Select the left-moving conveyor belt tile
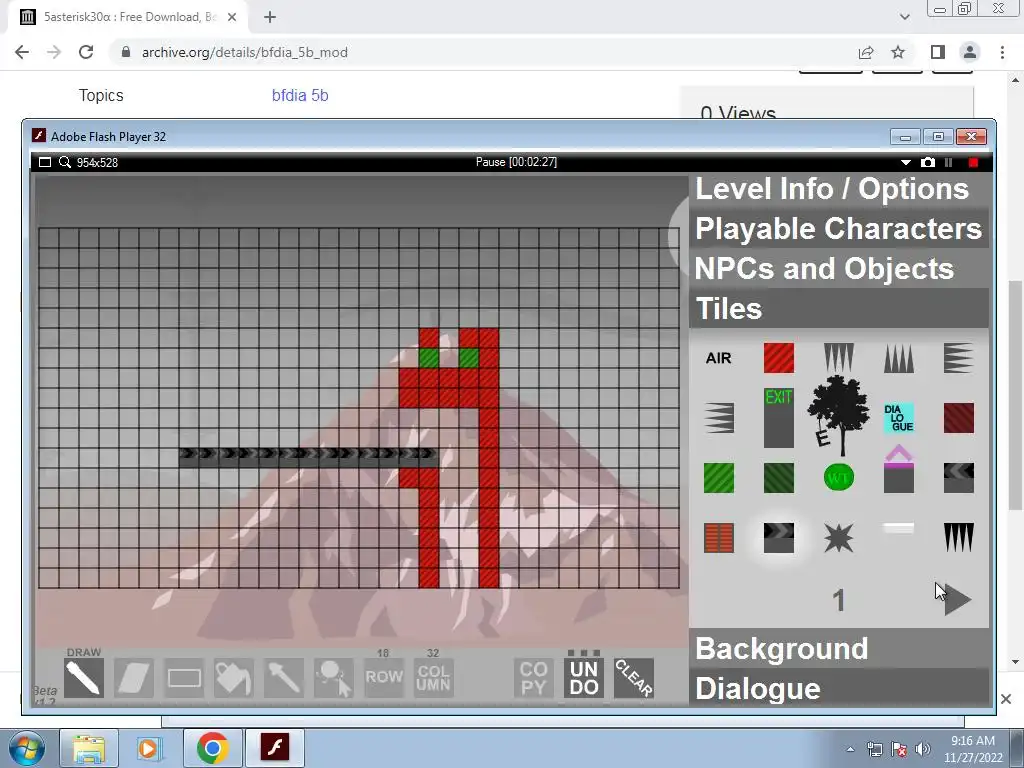This screenshot has height=768, width=1024. [x=959, y=478]
